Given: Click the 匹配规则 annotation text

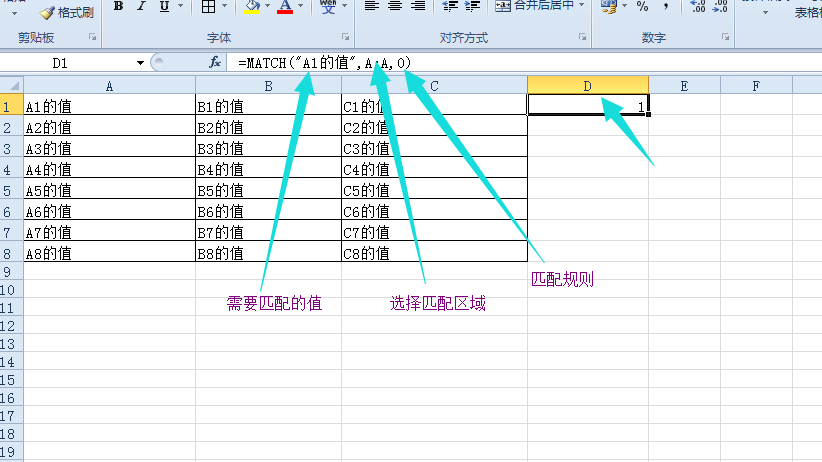Looking at the screenshot, I should point(562,280).
